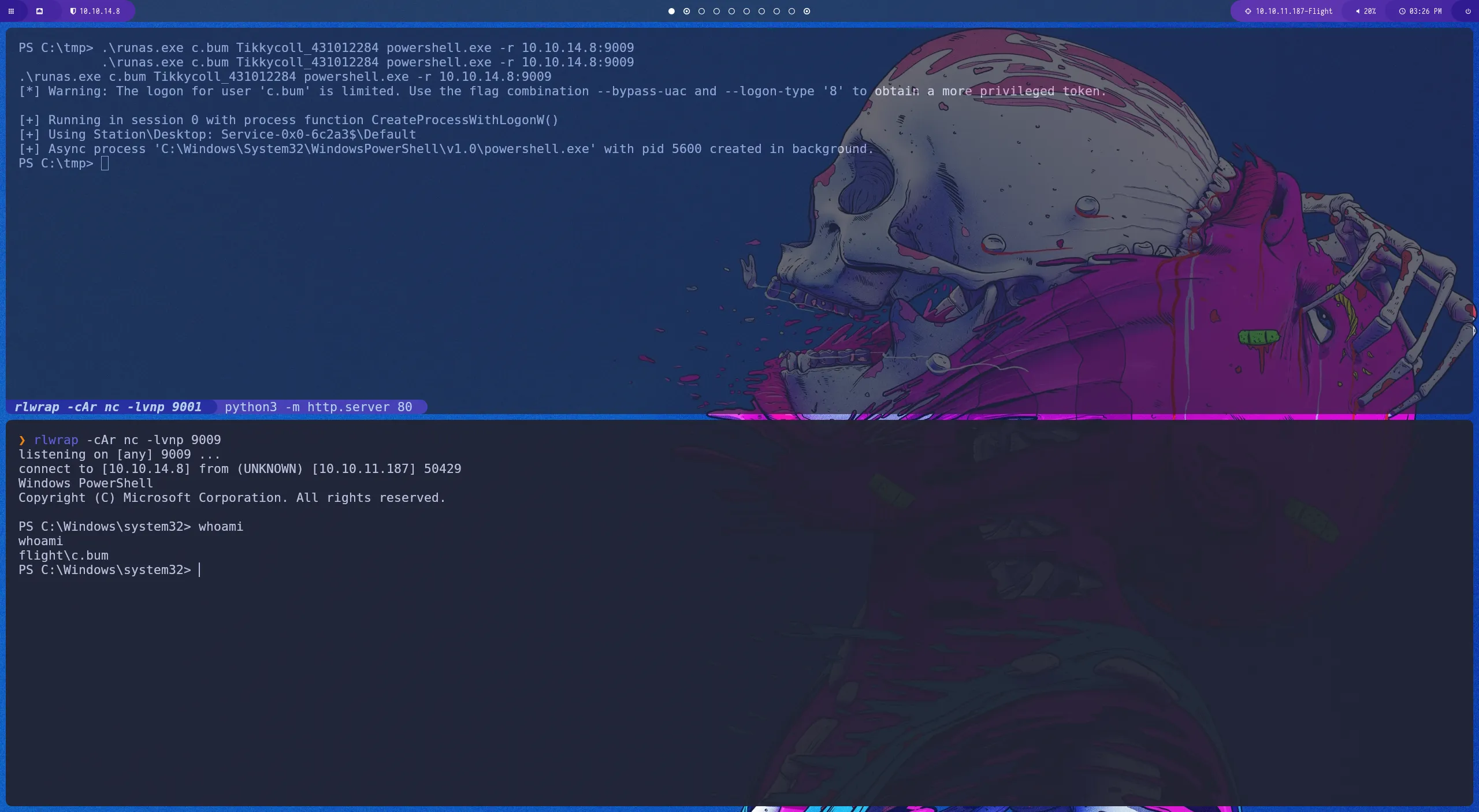Select the last workspace dot on the right
The width and height of the screenshot is (1479, 812).
point(807,11)
